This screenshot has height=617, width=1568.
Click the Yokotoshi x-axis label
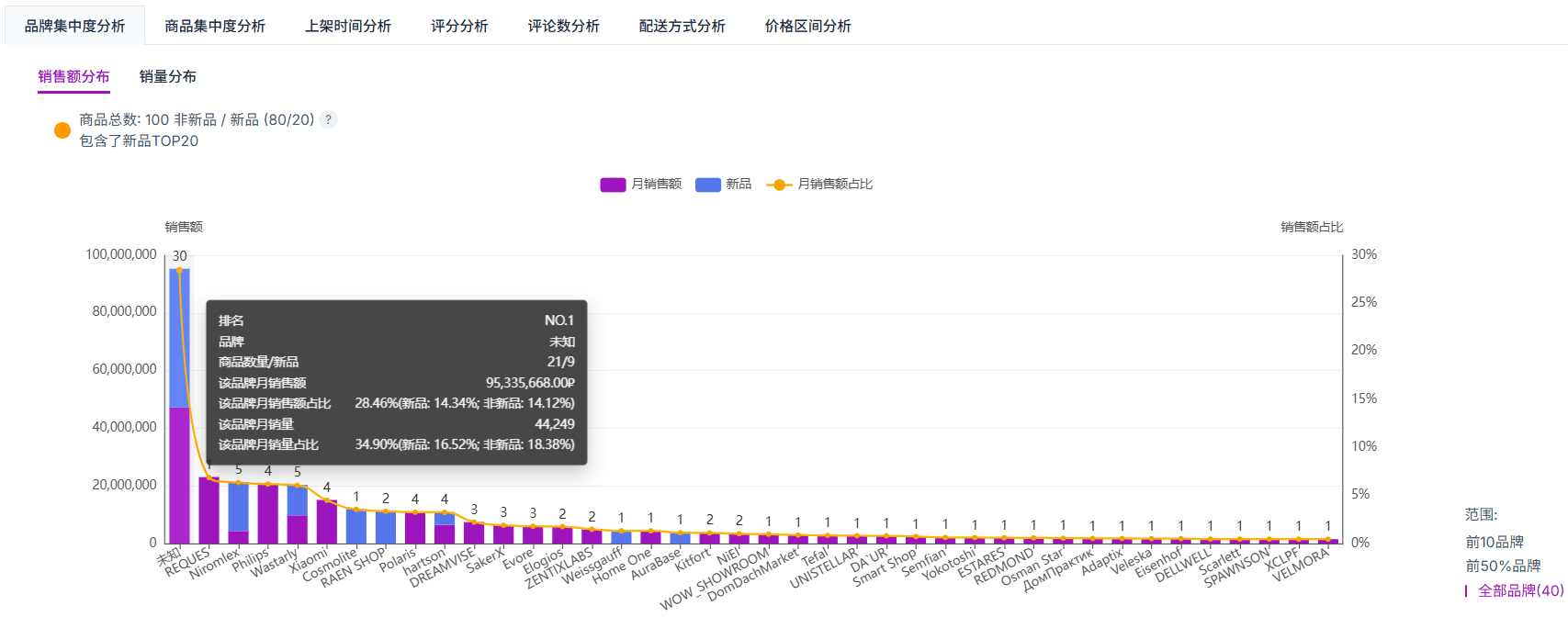click(x=950, y=564)
